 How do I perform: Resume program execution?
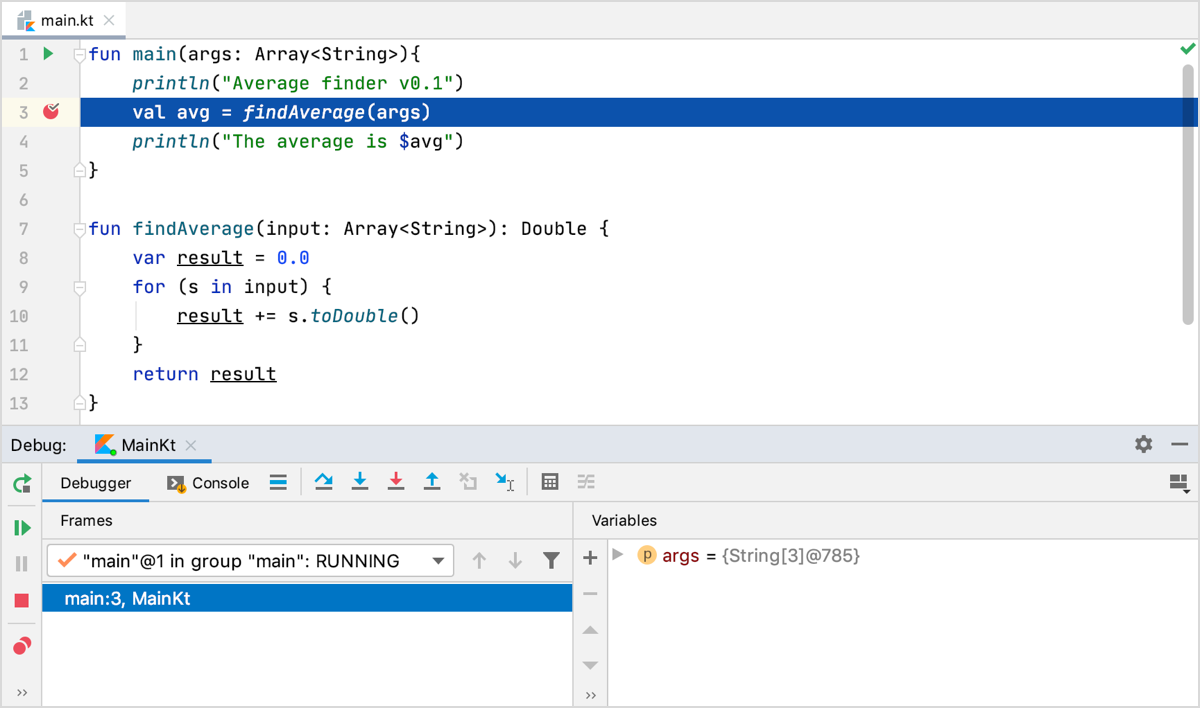tap(22, 527)
